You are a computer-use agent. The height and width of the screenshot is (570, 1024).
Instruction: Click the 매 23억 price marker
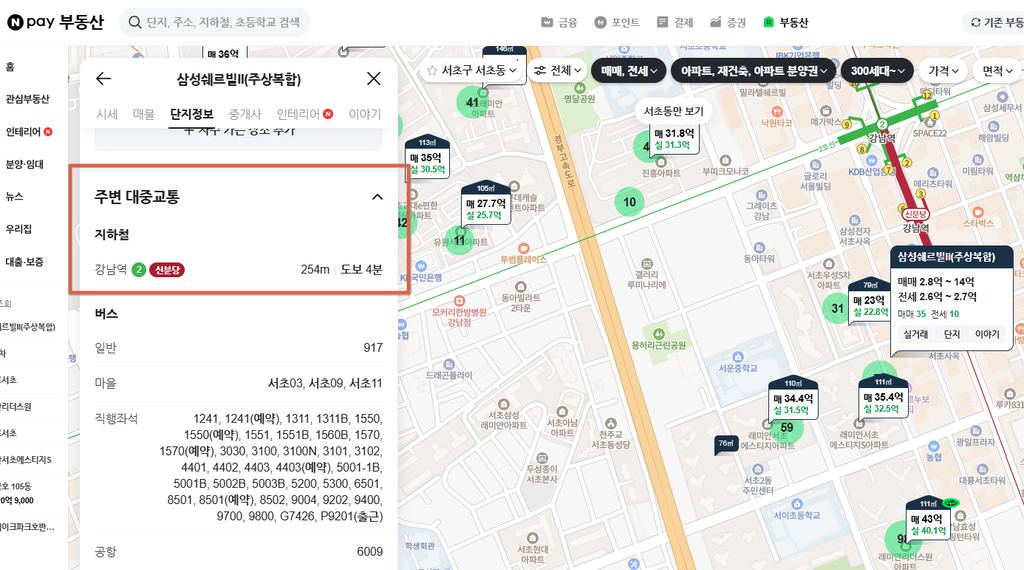(869, 302)
